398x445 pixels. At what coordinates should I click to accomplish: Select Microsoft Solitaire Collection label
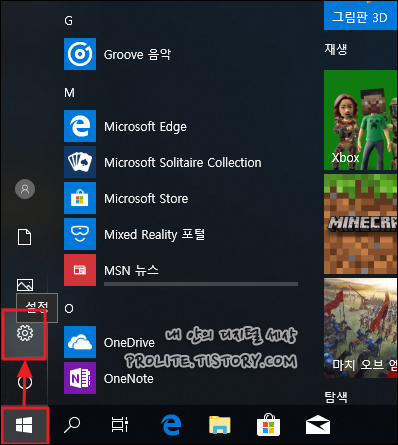(x=183, y=163)
